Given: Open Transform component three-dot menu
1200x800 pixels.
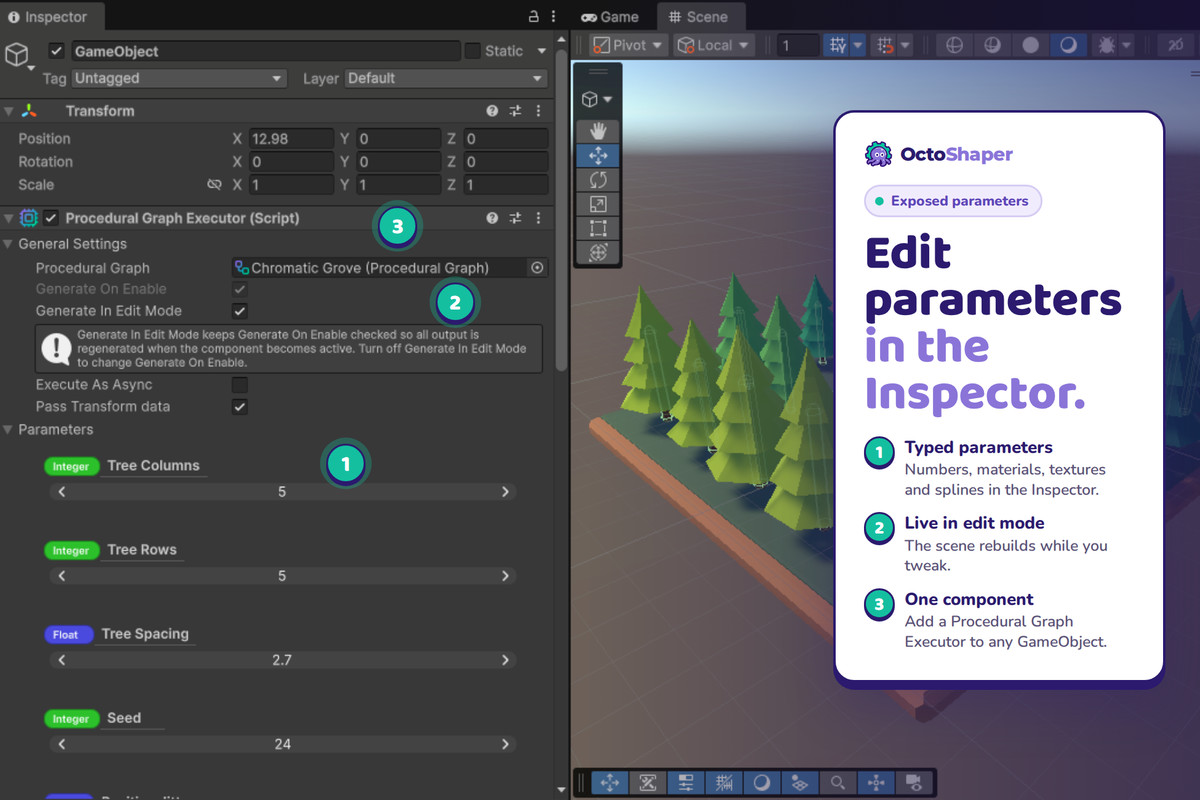Looking at the screenshot, I should coord(539,111).
